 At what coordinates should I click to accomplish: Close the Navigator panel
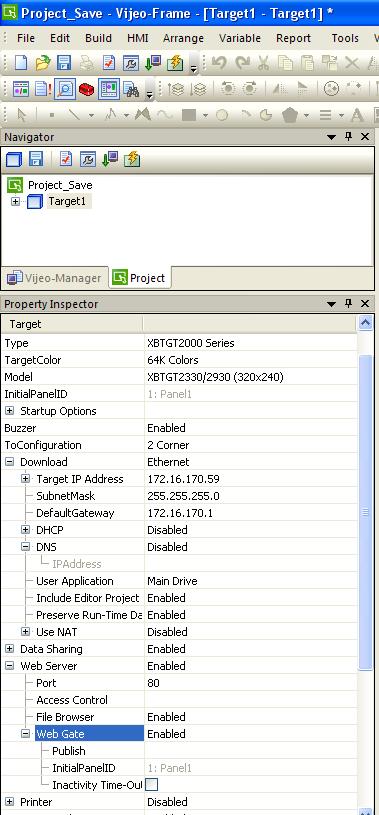365,137
